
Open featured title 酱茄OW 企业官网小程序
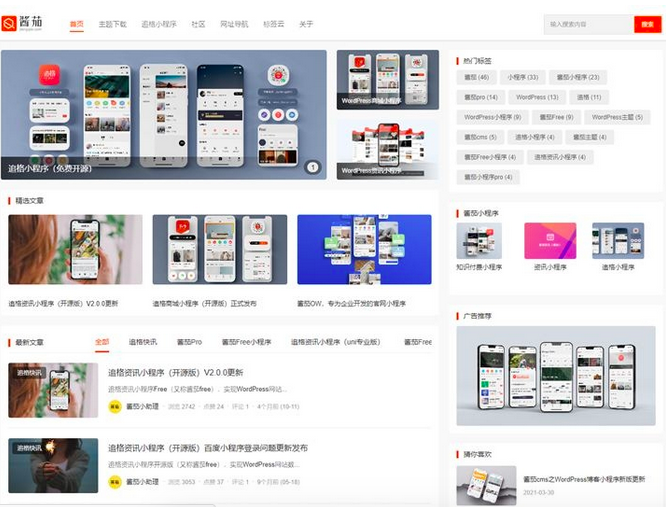click(351, 304)
